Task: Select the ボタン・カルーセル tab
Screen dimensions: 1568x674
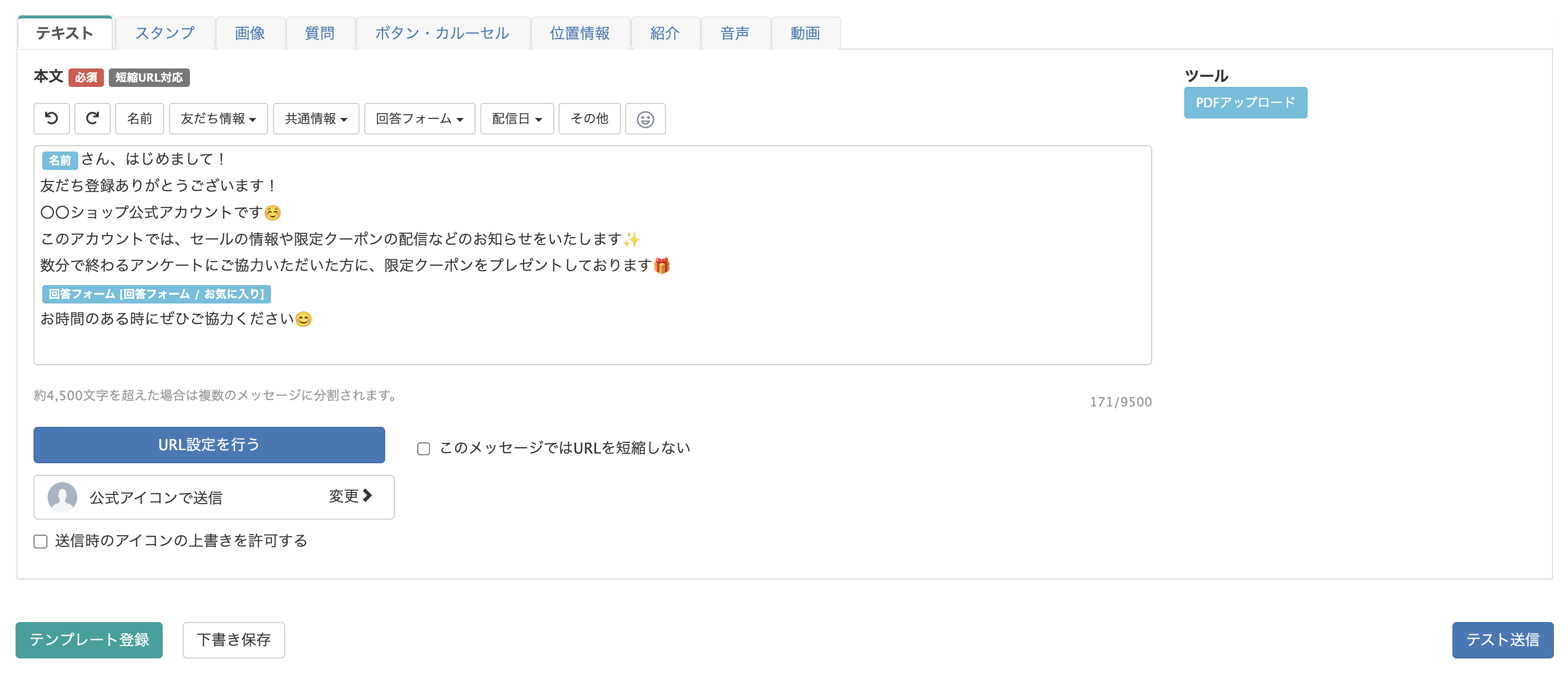Action: [442, 33]
